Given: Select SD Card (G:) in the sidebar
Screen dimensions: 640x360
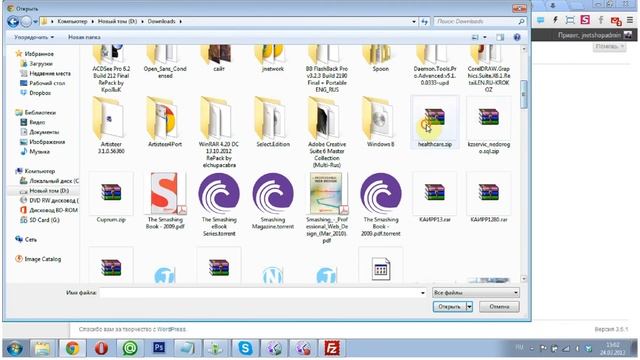Looking at the screenshot, I should (44, 220).
